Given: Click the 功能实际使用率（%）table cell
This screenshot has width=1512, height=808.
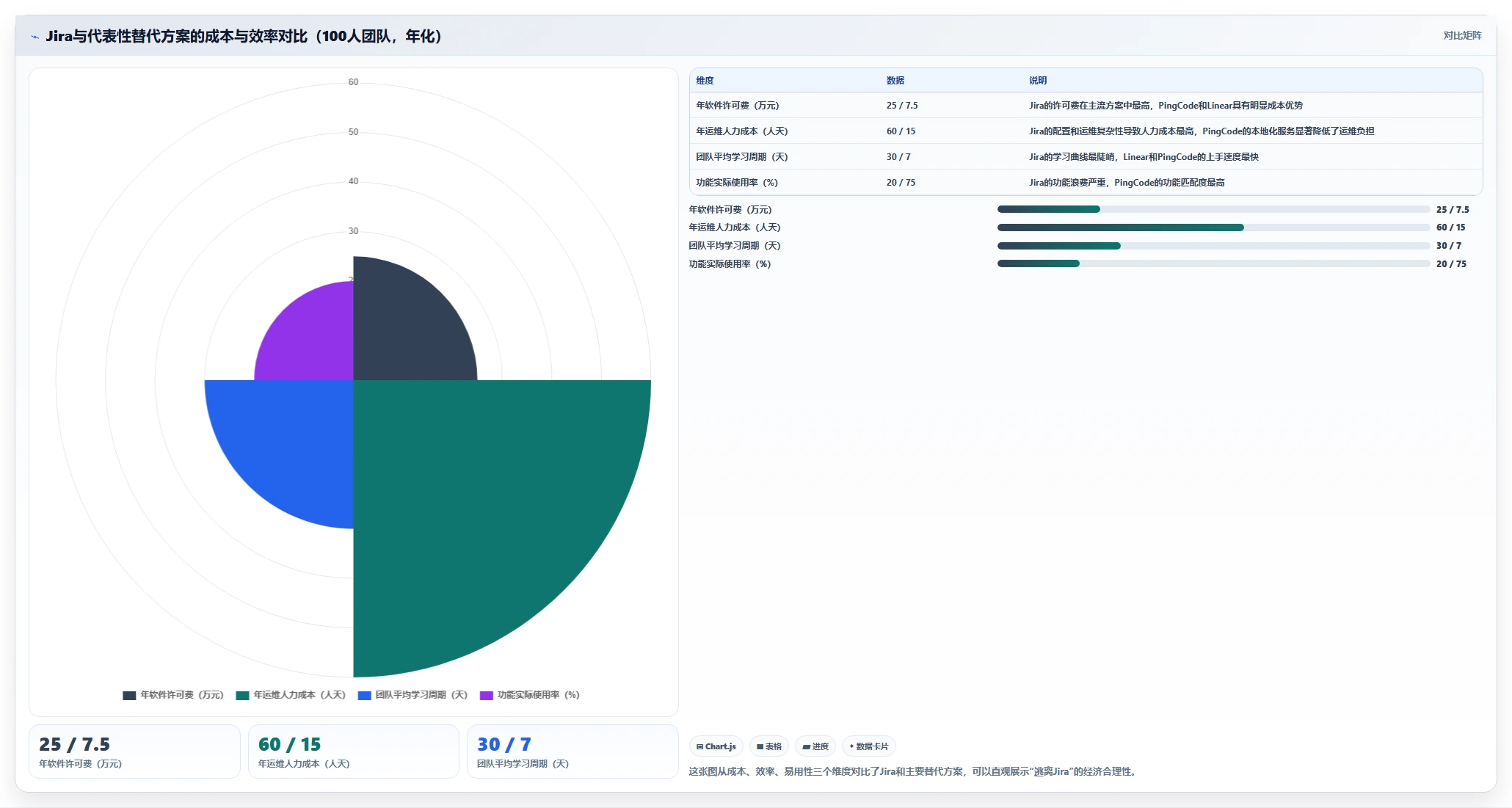Looking at the screenshot, I should tap(737, 183).
